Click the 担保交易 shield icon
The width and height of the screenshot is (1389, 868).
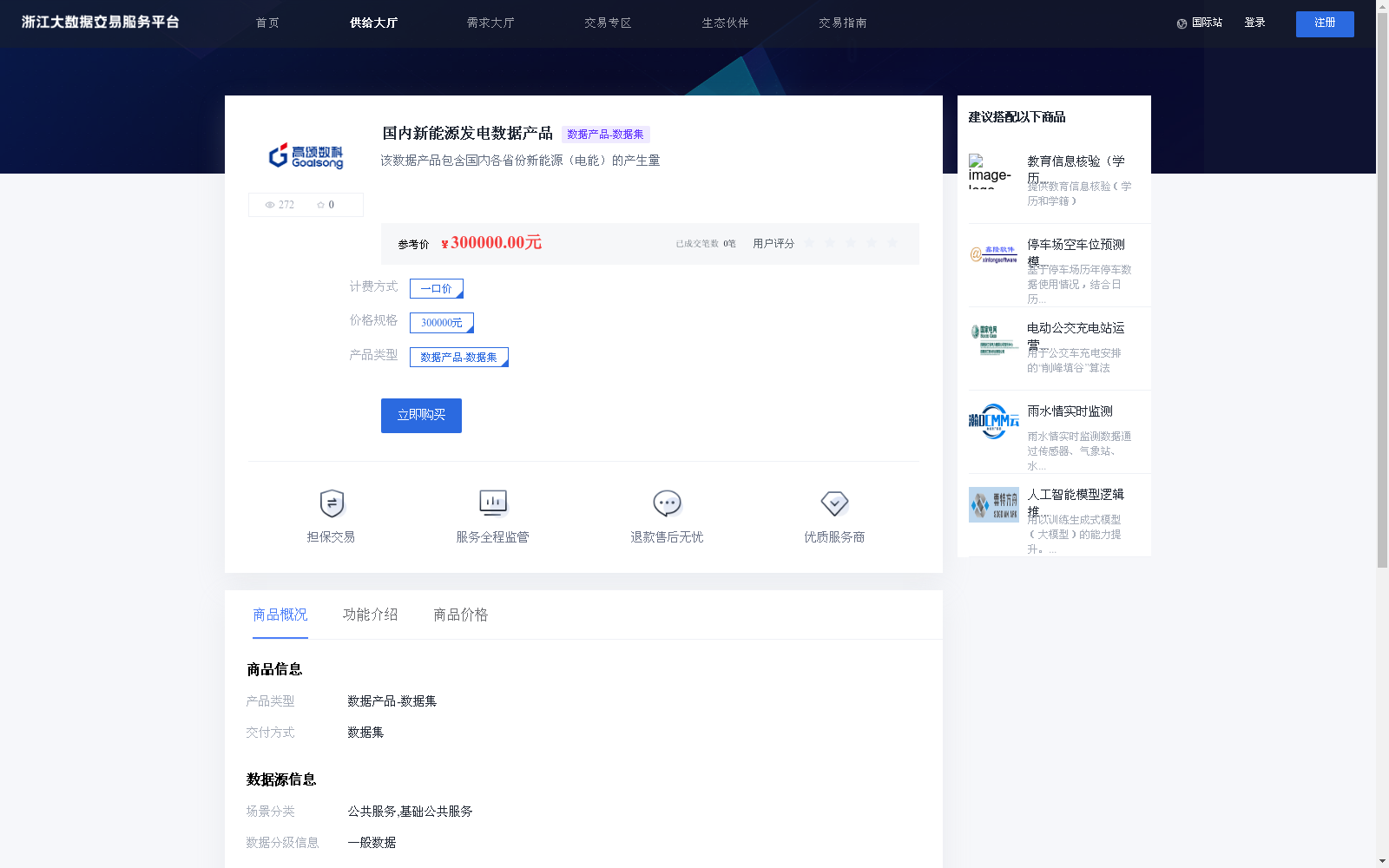pyautogui.click(x=332, y=503)
